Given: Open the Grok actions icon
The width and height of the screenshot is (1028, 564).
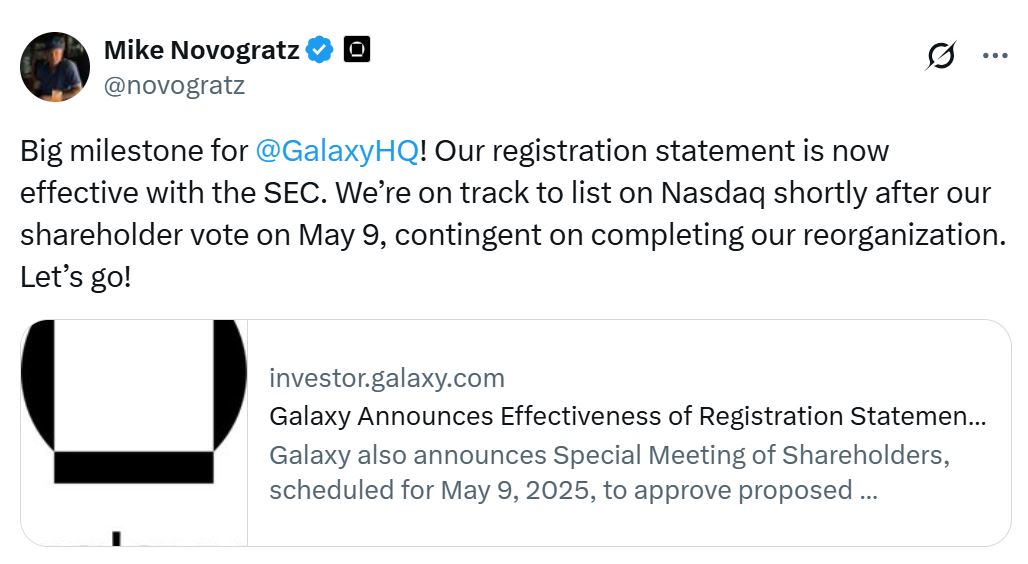Looking at the screenshot, I should 940,56.
